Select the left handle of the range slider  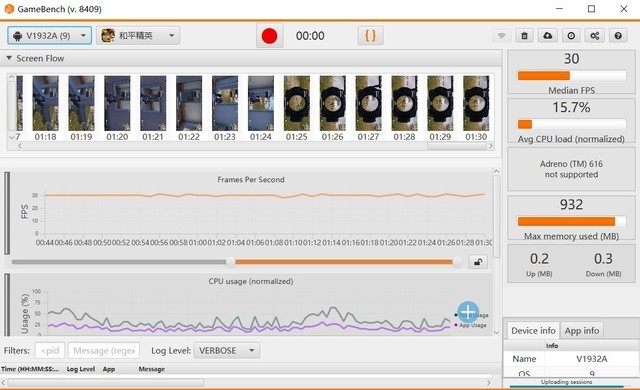click(x=231, y=261)
